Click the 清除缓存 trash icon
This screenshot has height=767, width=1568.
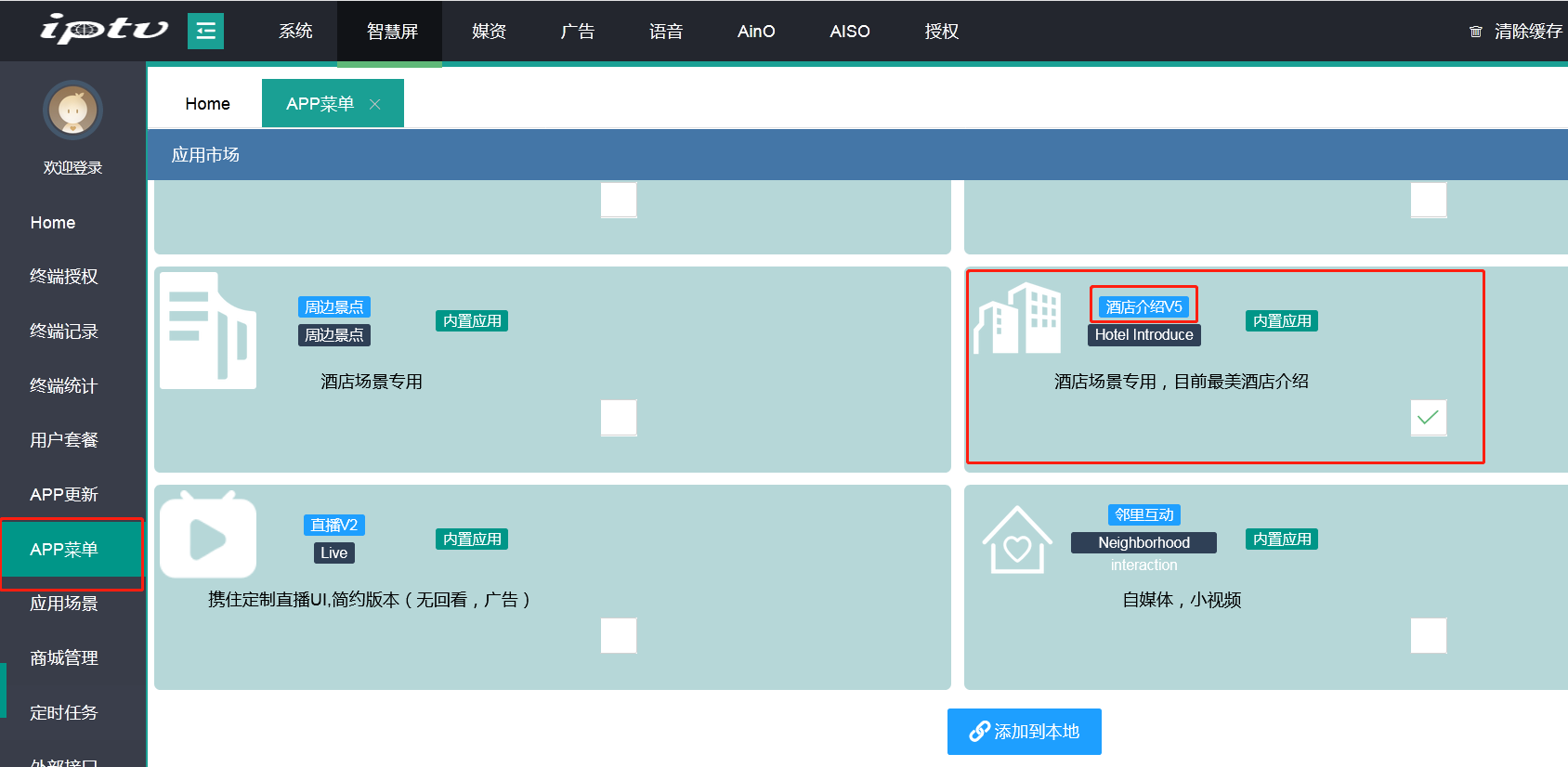click(1475, 32)
